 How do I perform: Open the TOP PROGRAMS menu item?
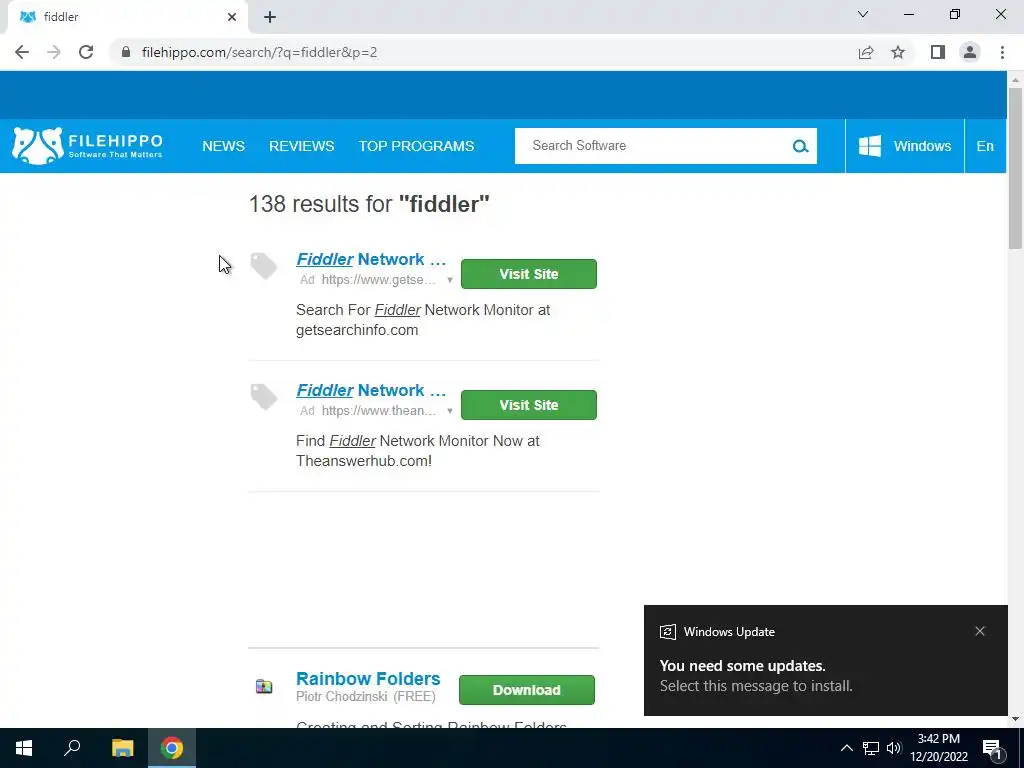coord(416,146)
